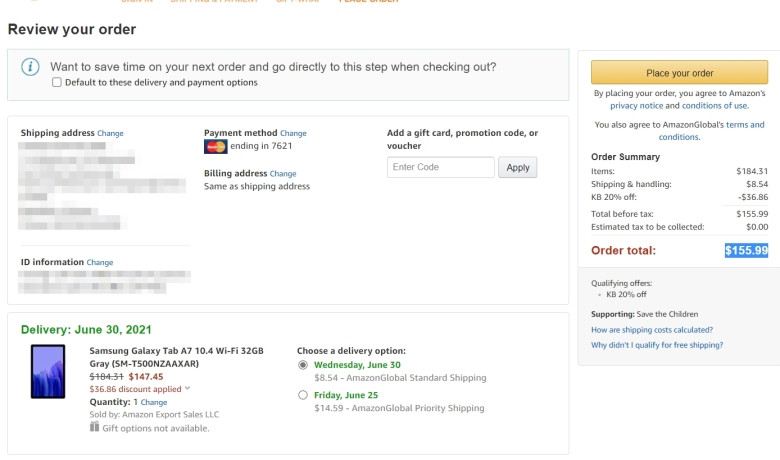Change the item quantity
780x460 pixels.
pyautogui.click(x=154, y=402)
